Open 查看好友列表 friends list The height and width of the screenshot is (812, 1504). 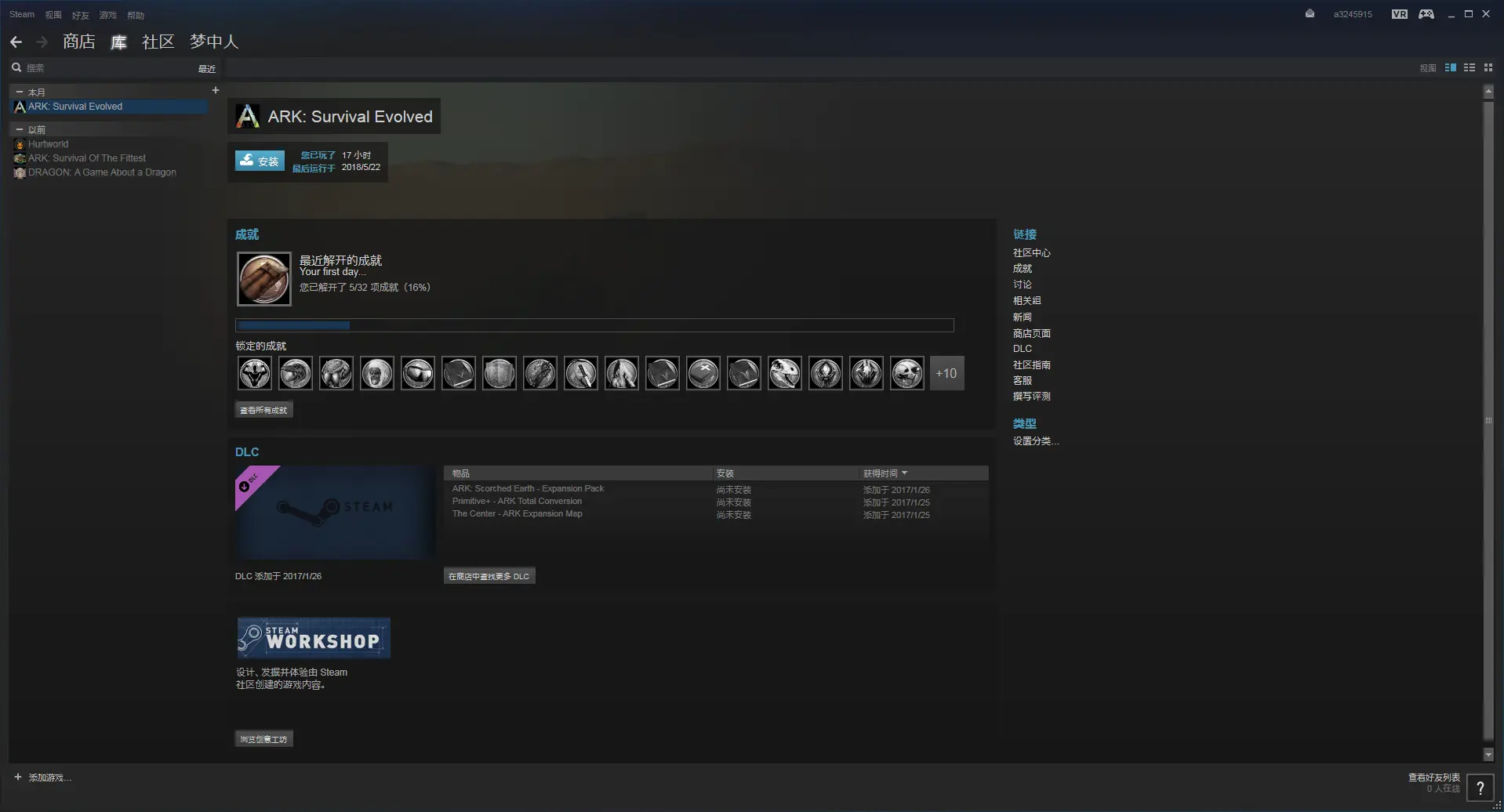point(1434,778)
